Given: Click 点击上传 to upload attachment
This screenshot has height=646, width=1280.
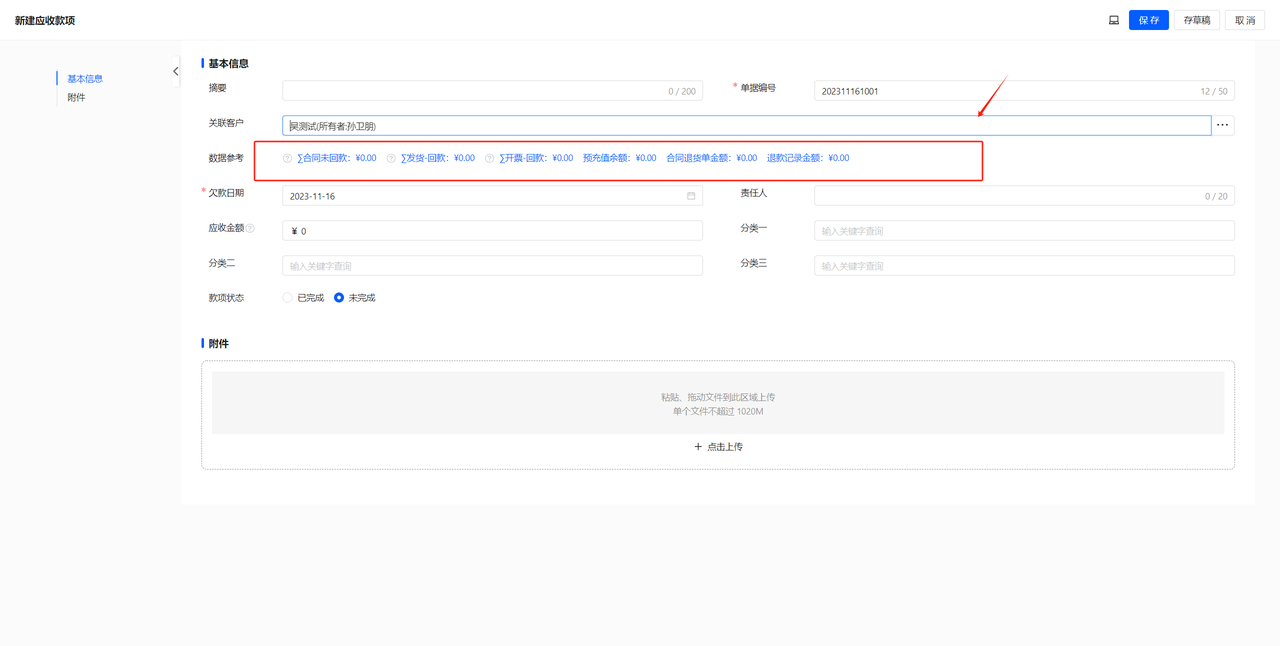Looking at the screenshot, I should [718, 447].
